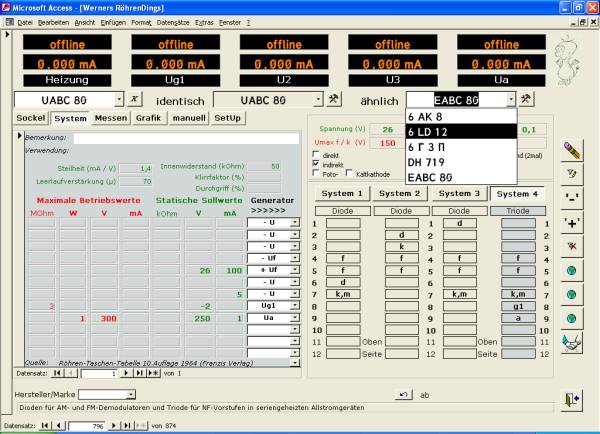The height and width of the screenshot is (434, 600).
Task: Open the identisch UABC 80 dropdown arrow
Action: [318, 100]
